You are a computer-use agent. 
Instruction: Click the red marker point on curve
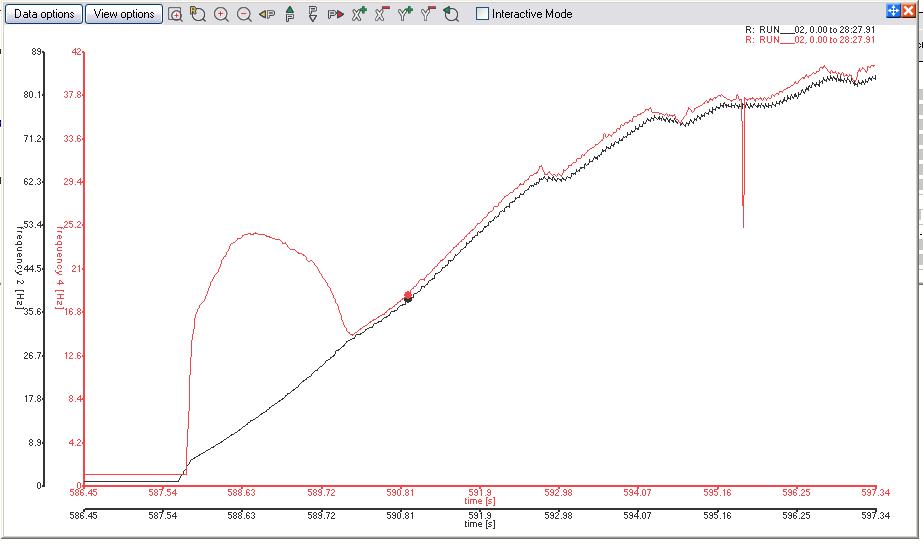pyautogui.click(x=408, y=295)
